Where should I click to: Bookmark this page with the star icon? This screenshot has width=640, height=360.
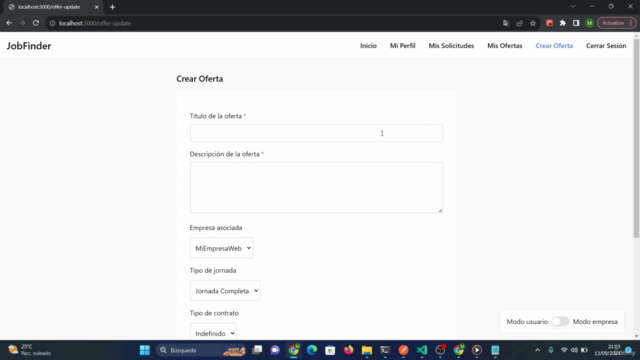pos(533,23)
